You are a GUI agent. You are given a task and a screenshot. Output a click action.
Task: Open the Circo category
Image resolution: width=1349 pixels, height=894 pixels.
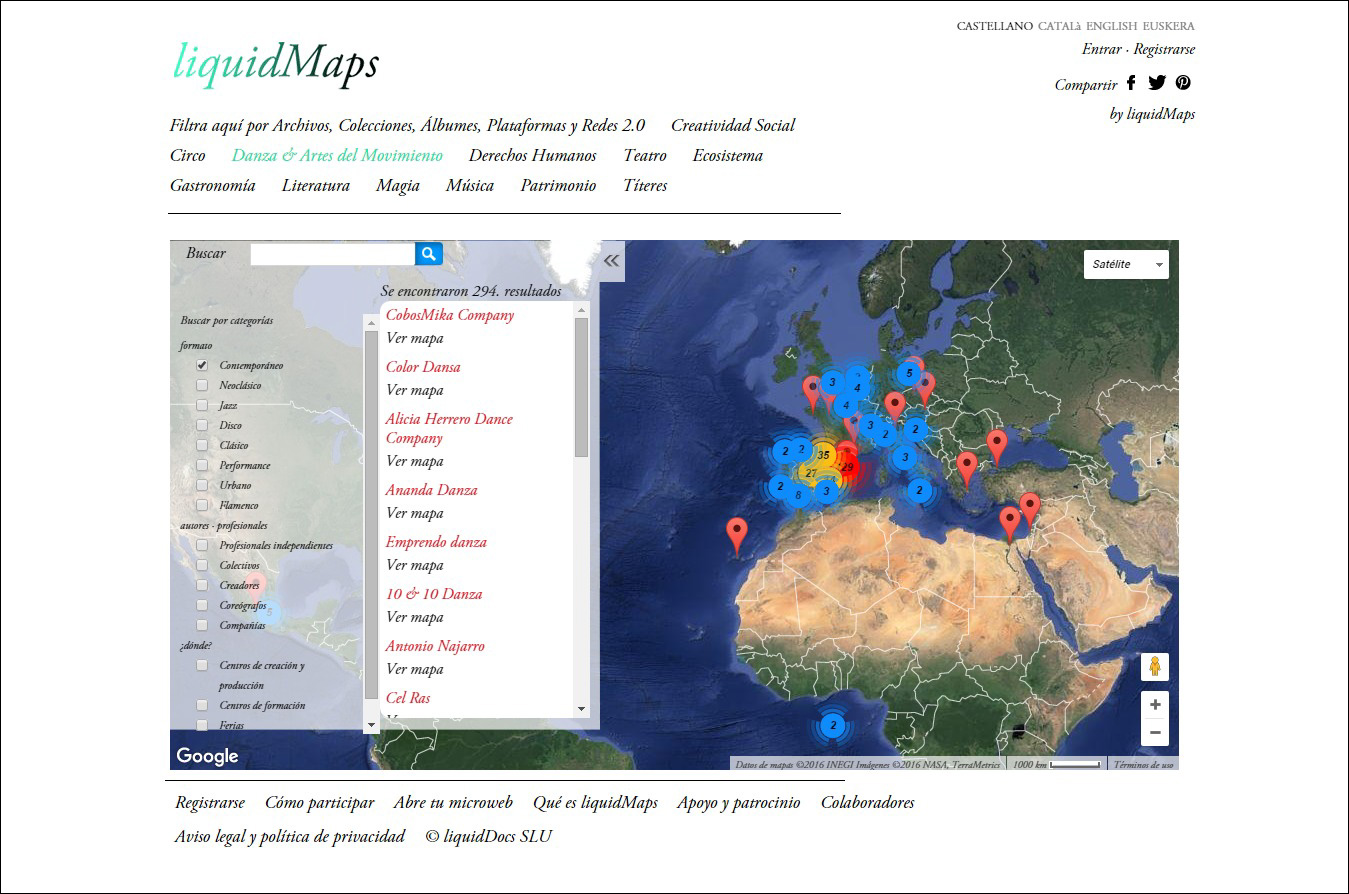point(188,155)
